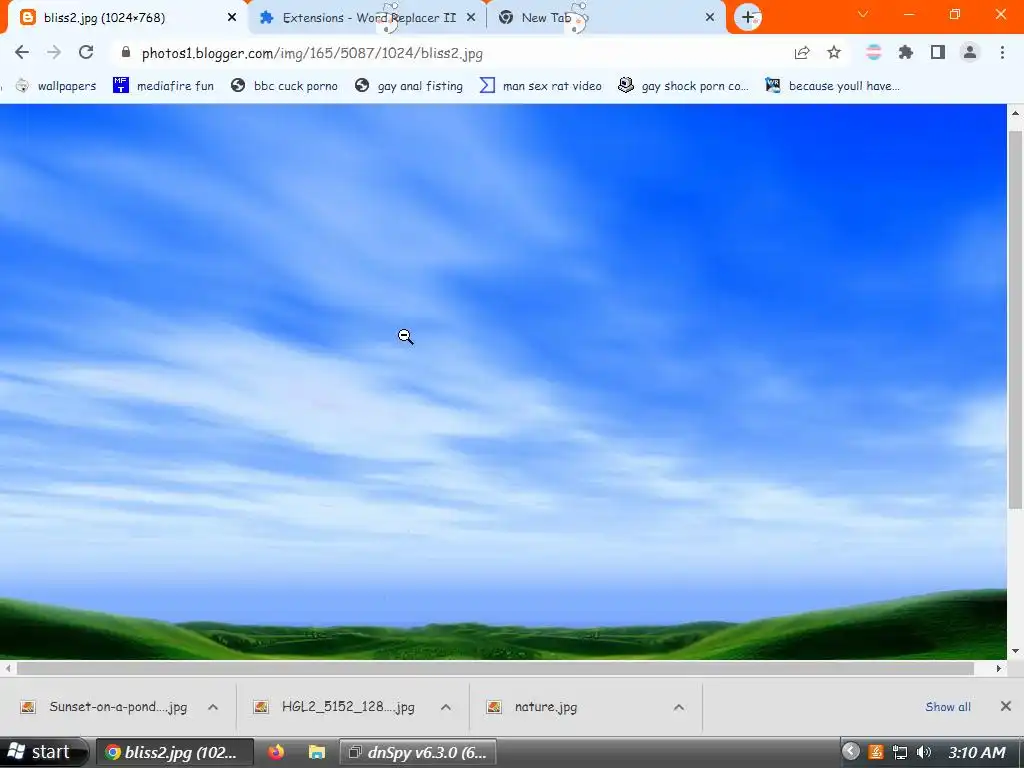Open a new tab with the plus button
Image resolution: width=1024 pixels, height=768 pixels.
pos(748,18)
